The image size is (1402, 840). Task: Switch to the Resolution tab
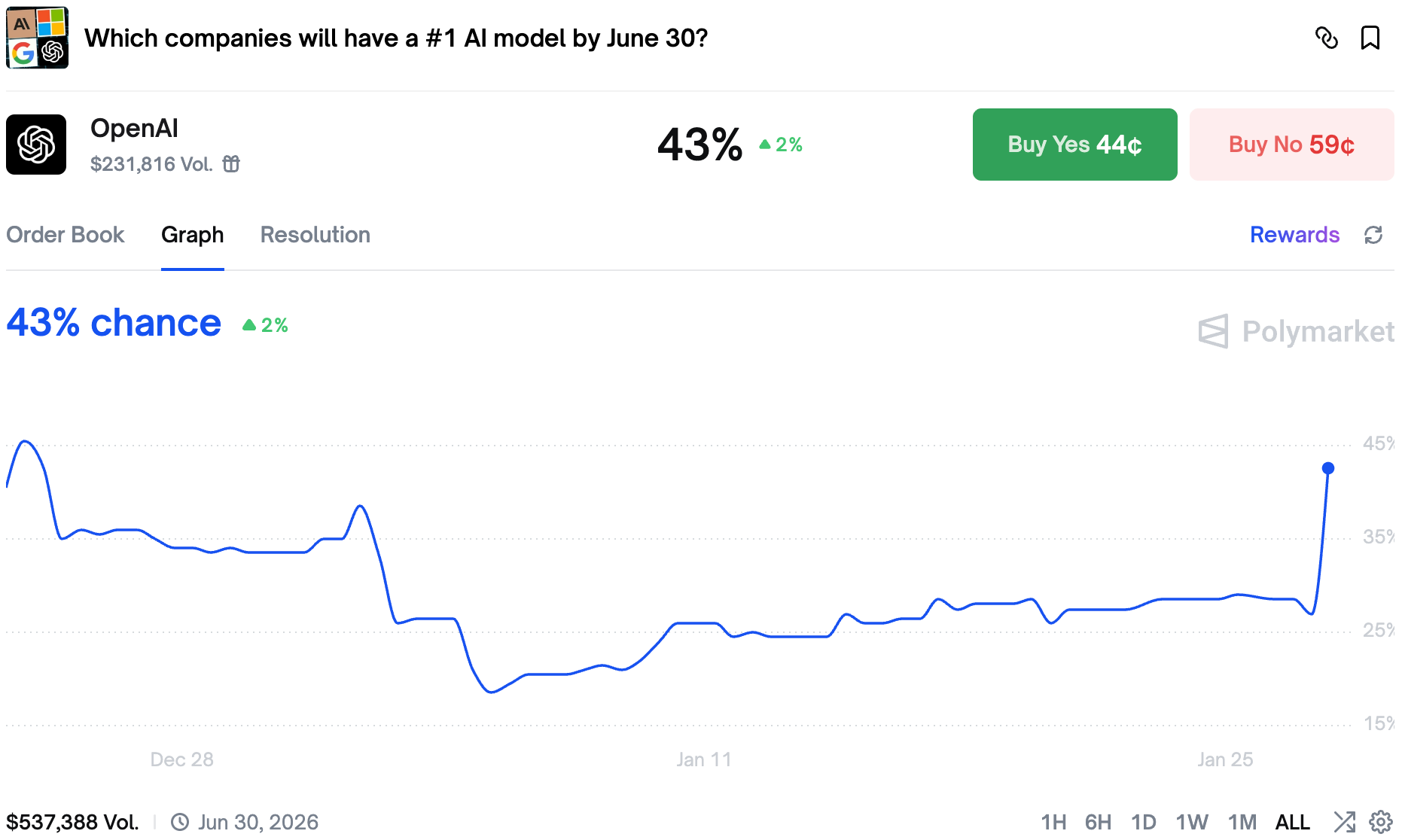pos(315,235)
